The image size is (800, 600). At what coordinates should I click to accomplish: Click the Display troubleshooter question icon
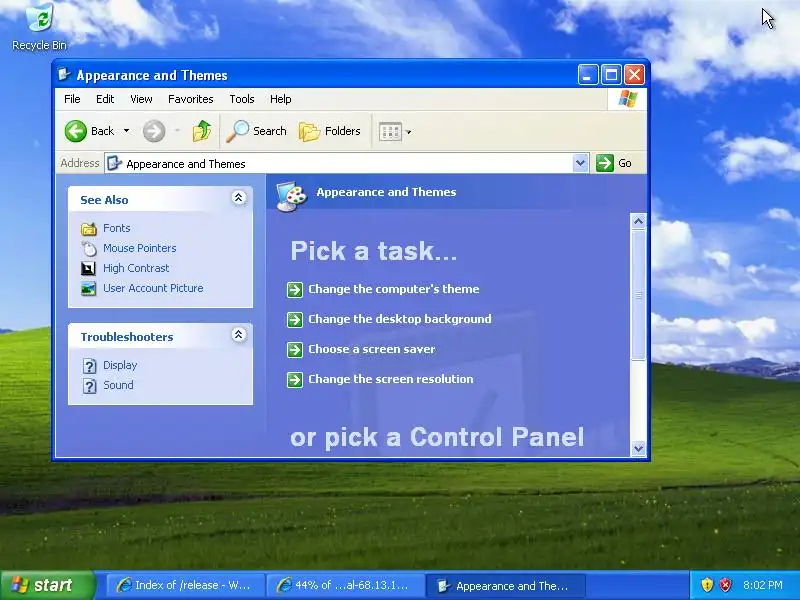(x=89, y=366)
